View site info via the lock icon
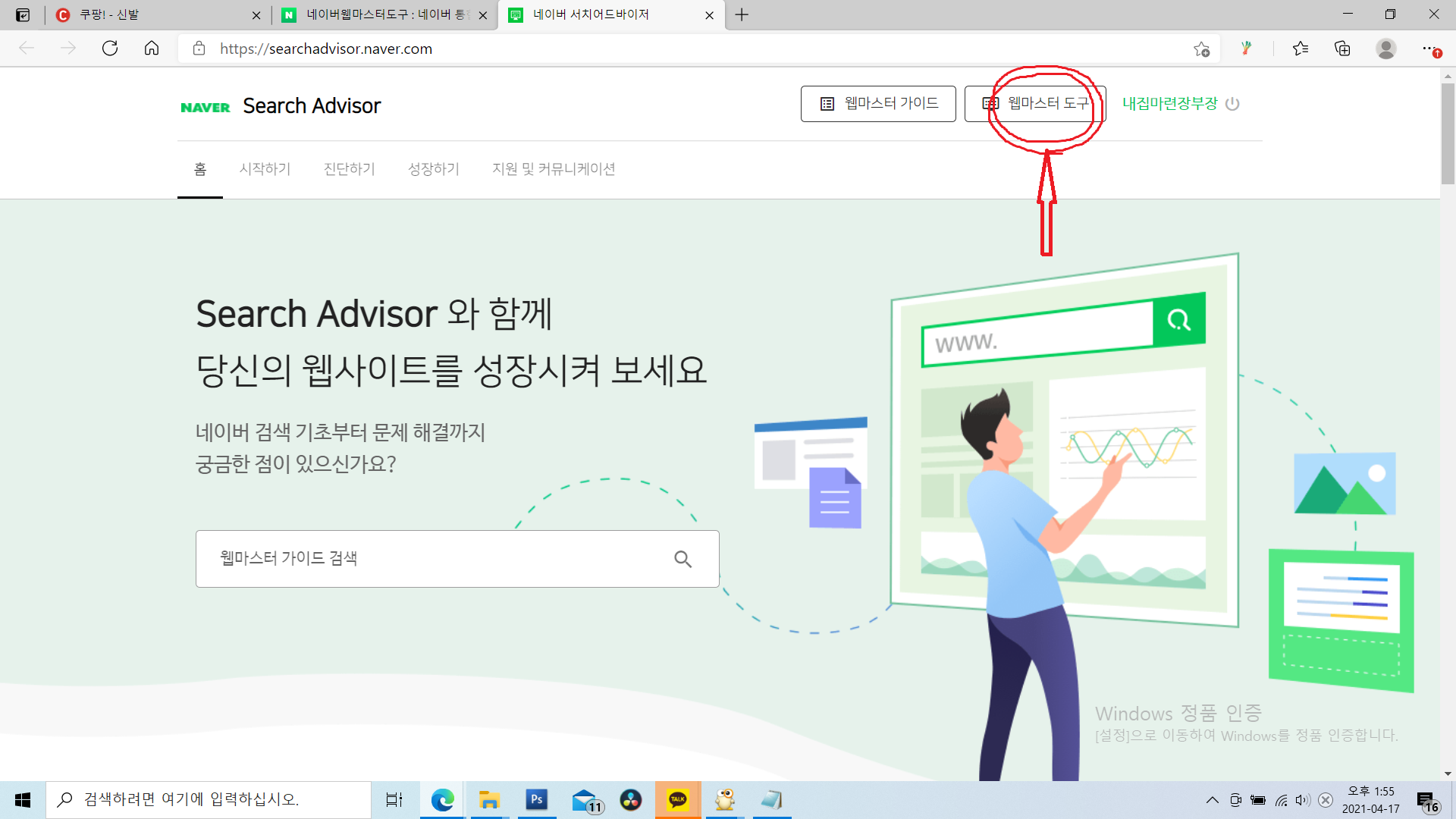1456x819 pixels. (x=199, y=49)
